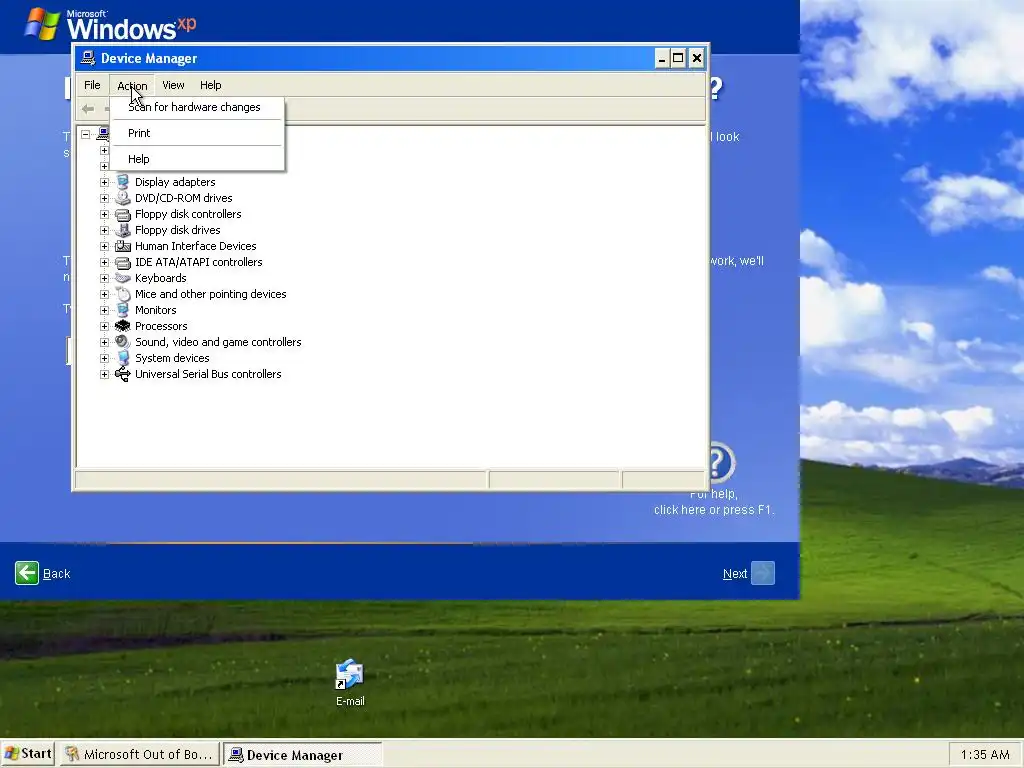1024x768 pixels.
Task: Click the Display adapters icon
Action: pos(123,182)
